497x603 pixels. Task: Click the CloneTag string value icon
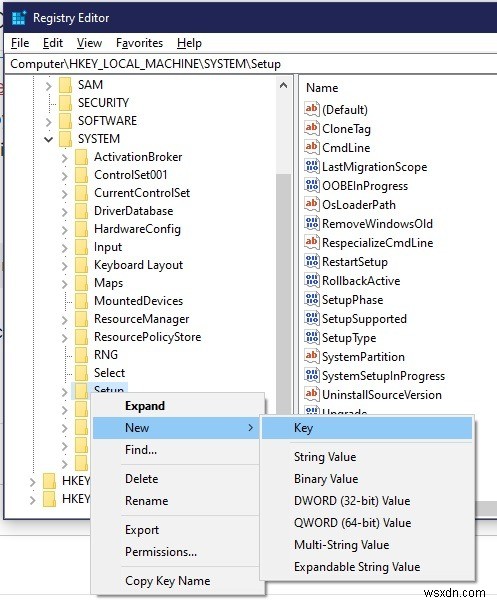click(312, 128)
